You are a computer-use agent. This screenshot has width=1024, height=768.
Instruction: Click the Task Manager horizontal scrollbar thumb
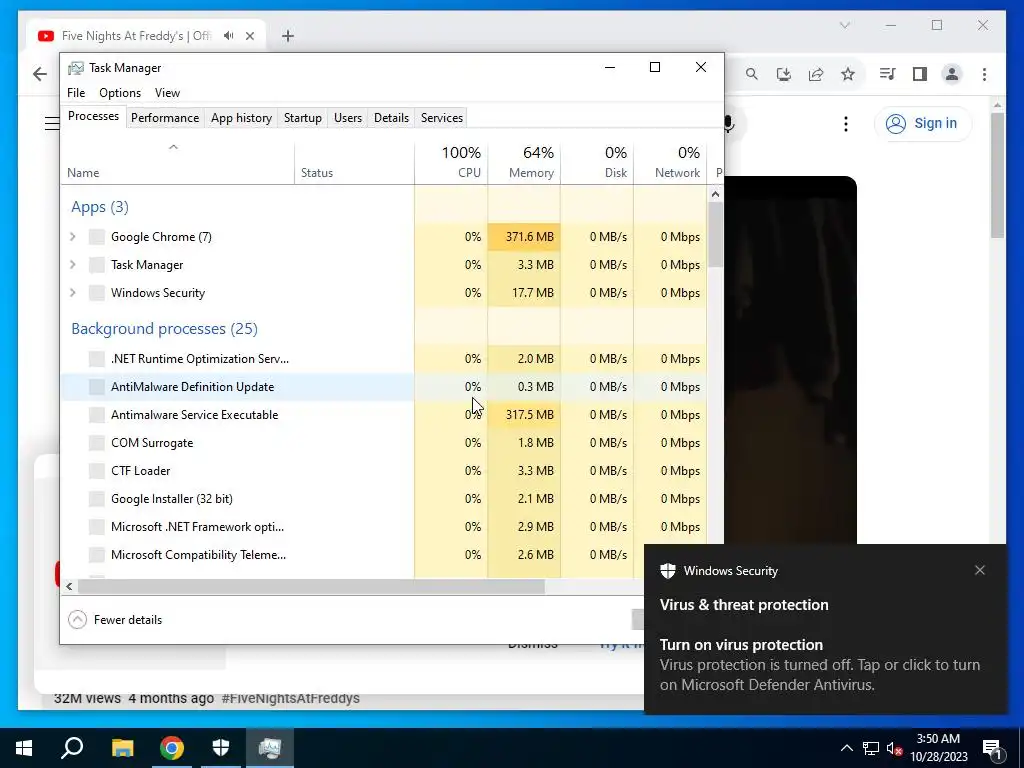pyautogui.click(x=312, y=586)
